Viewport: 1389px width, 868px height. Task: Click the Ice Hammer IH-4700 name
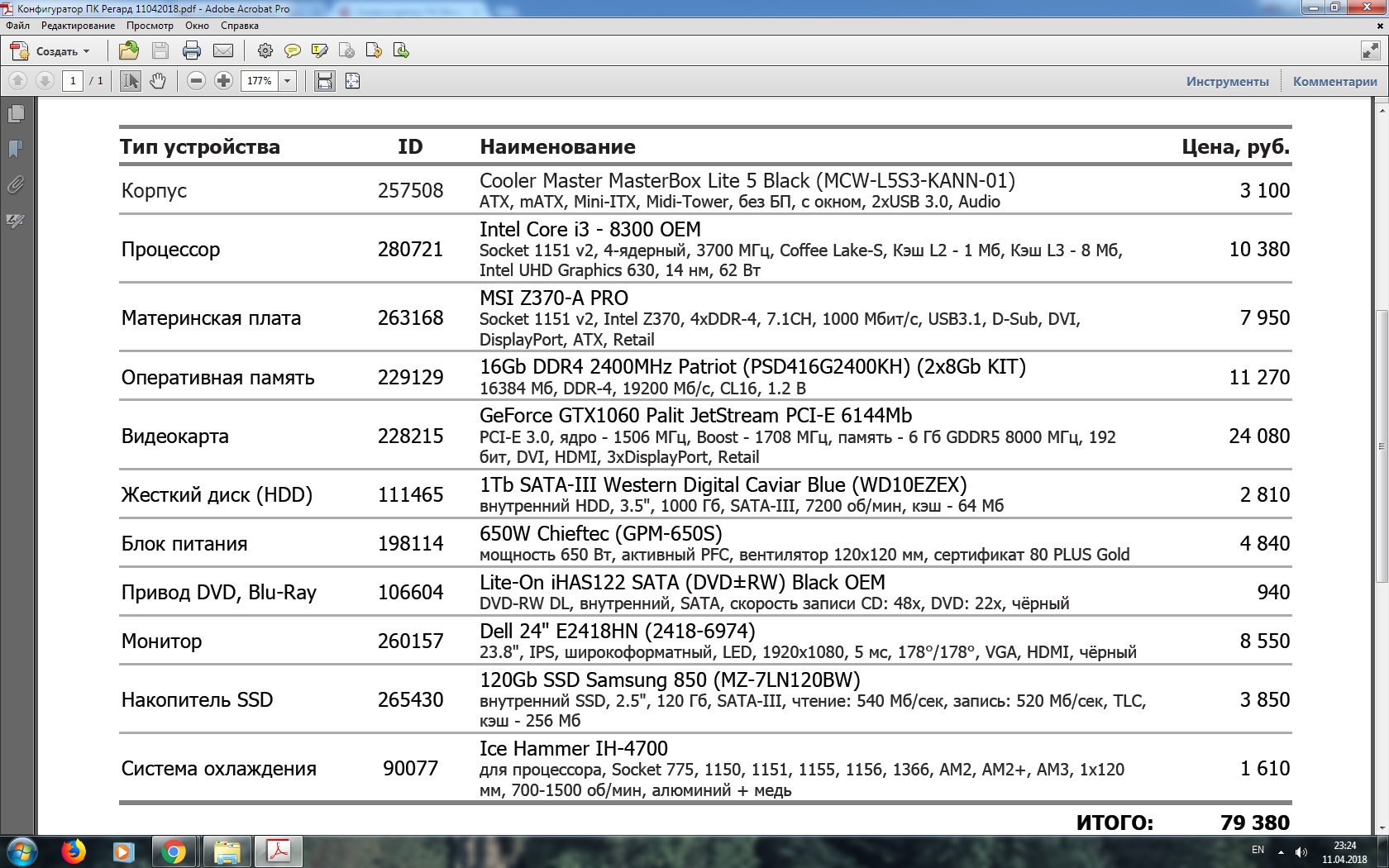574,749
